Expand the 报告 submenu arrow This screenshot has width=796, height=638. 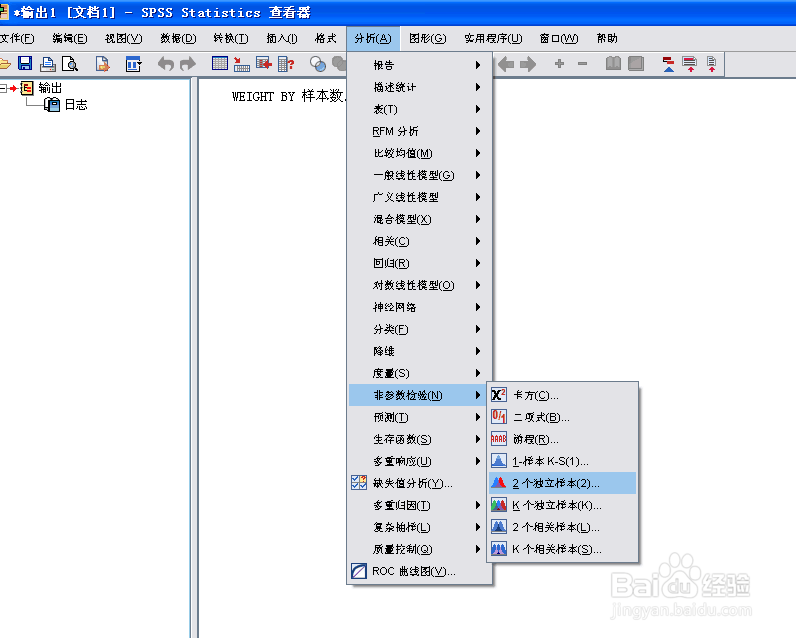478,65
